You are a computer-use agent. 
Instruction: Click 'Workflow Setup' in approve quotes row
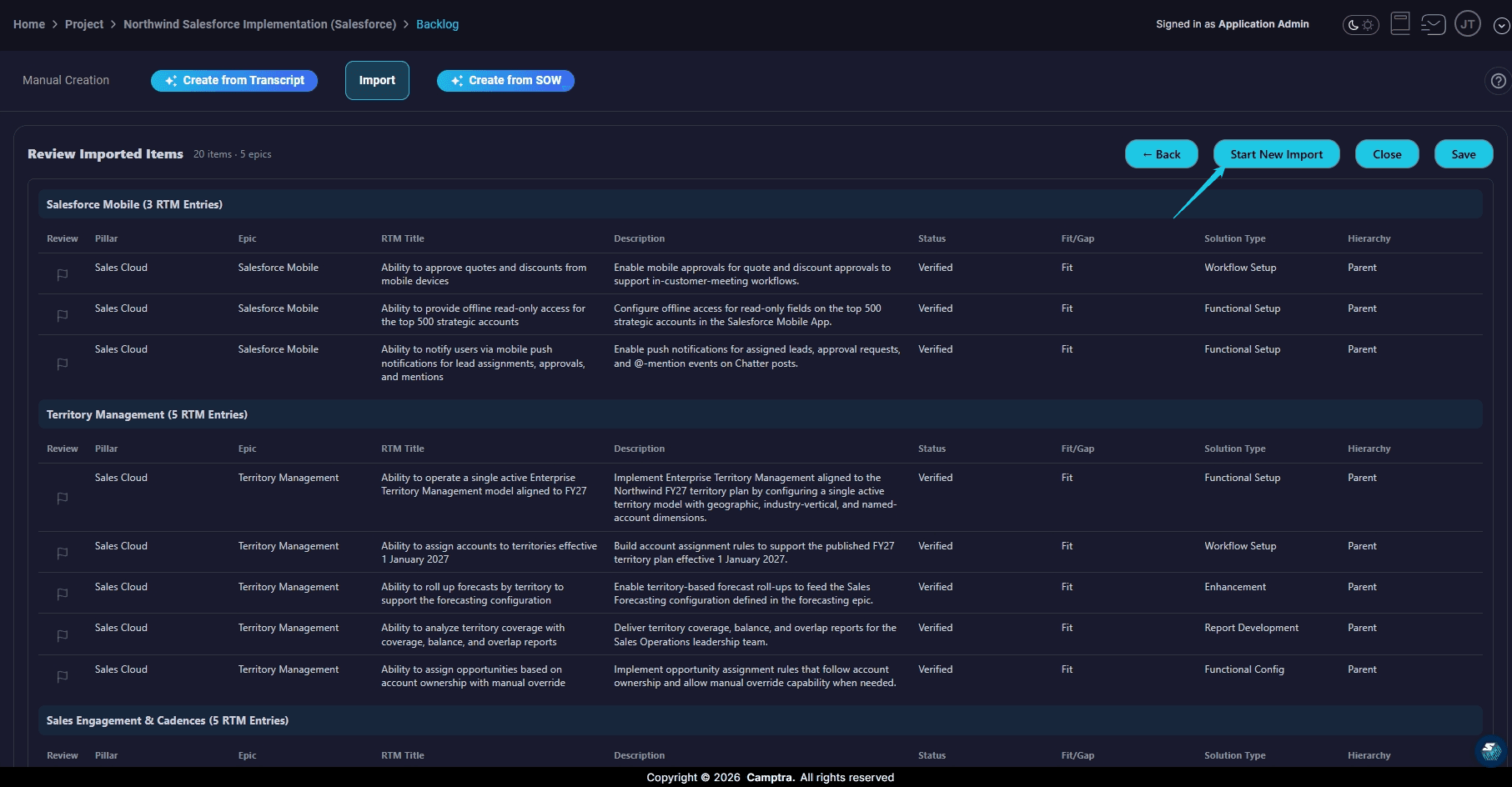1240,268
